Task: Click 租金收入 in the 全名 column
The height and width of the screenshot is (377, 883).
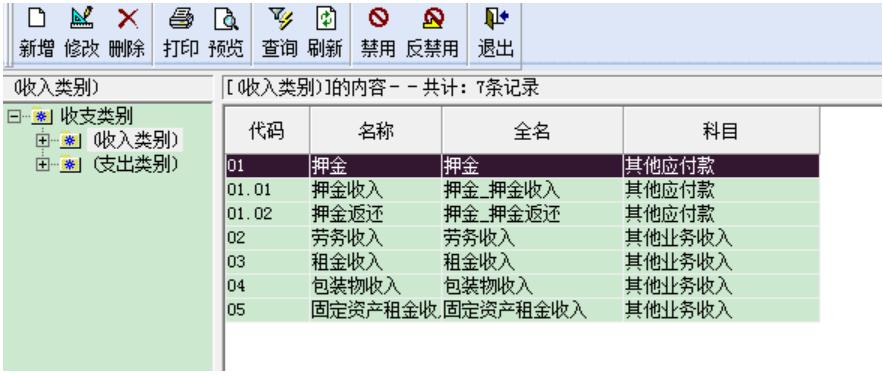Action: (x=532, y=262)
